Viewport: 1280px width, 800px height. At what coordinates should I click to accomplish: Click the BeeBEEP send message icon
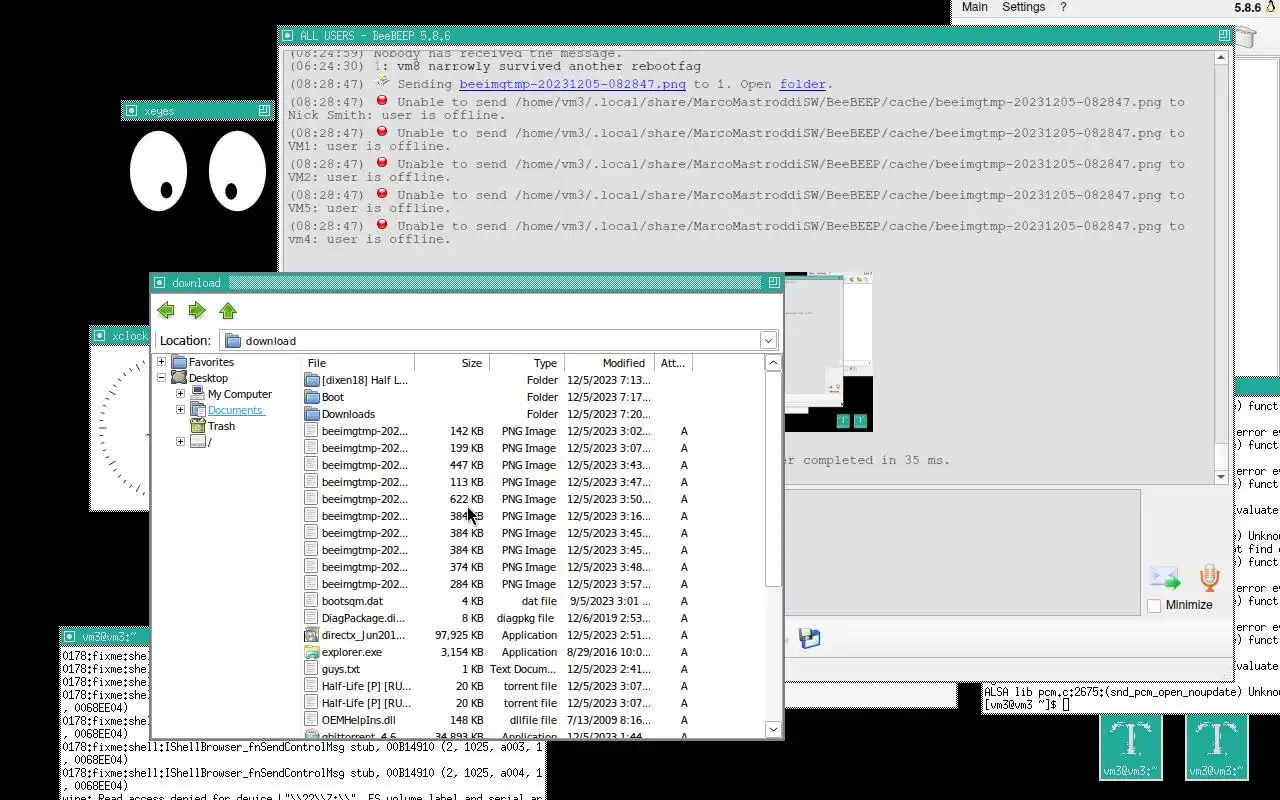coord(1164,577)
